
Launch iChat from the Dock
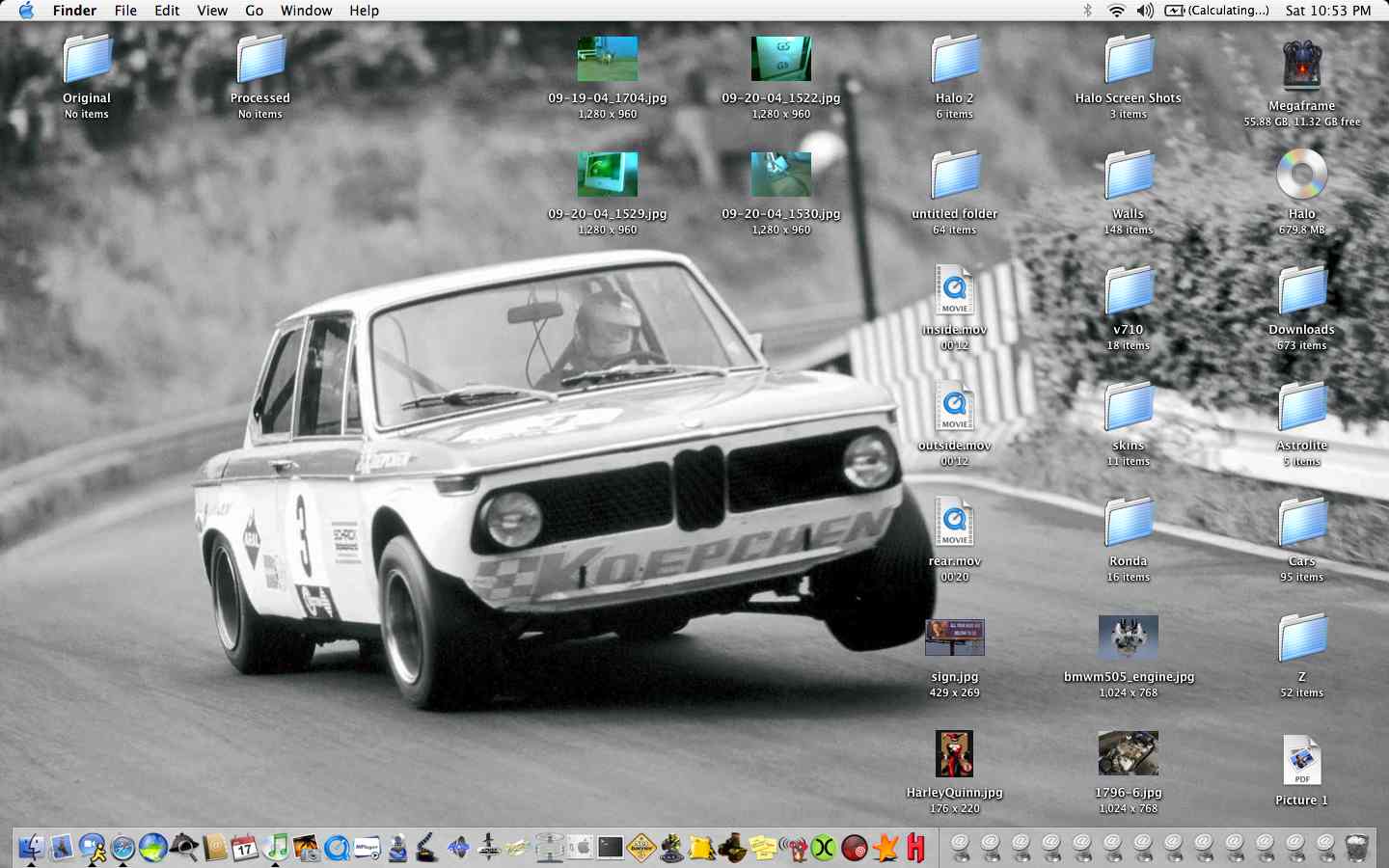tap(93, 848)
